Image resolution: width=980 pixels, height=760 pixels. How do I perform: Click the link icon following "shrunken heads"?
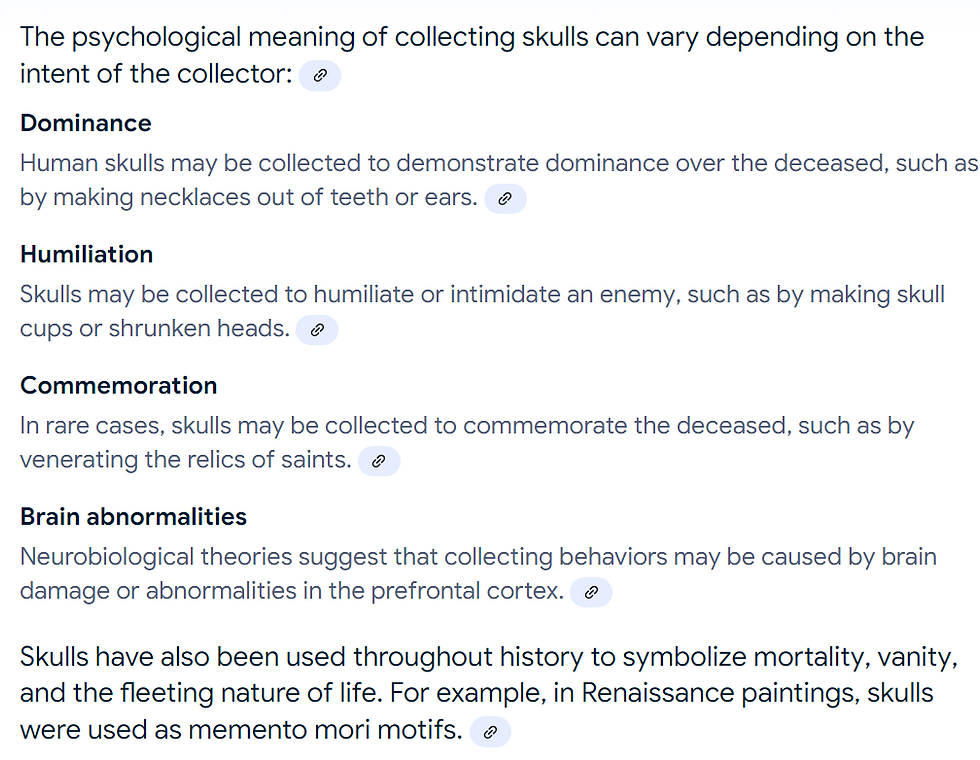tap(317, 330)
